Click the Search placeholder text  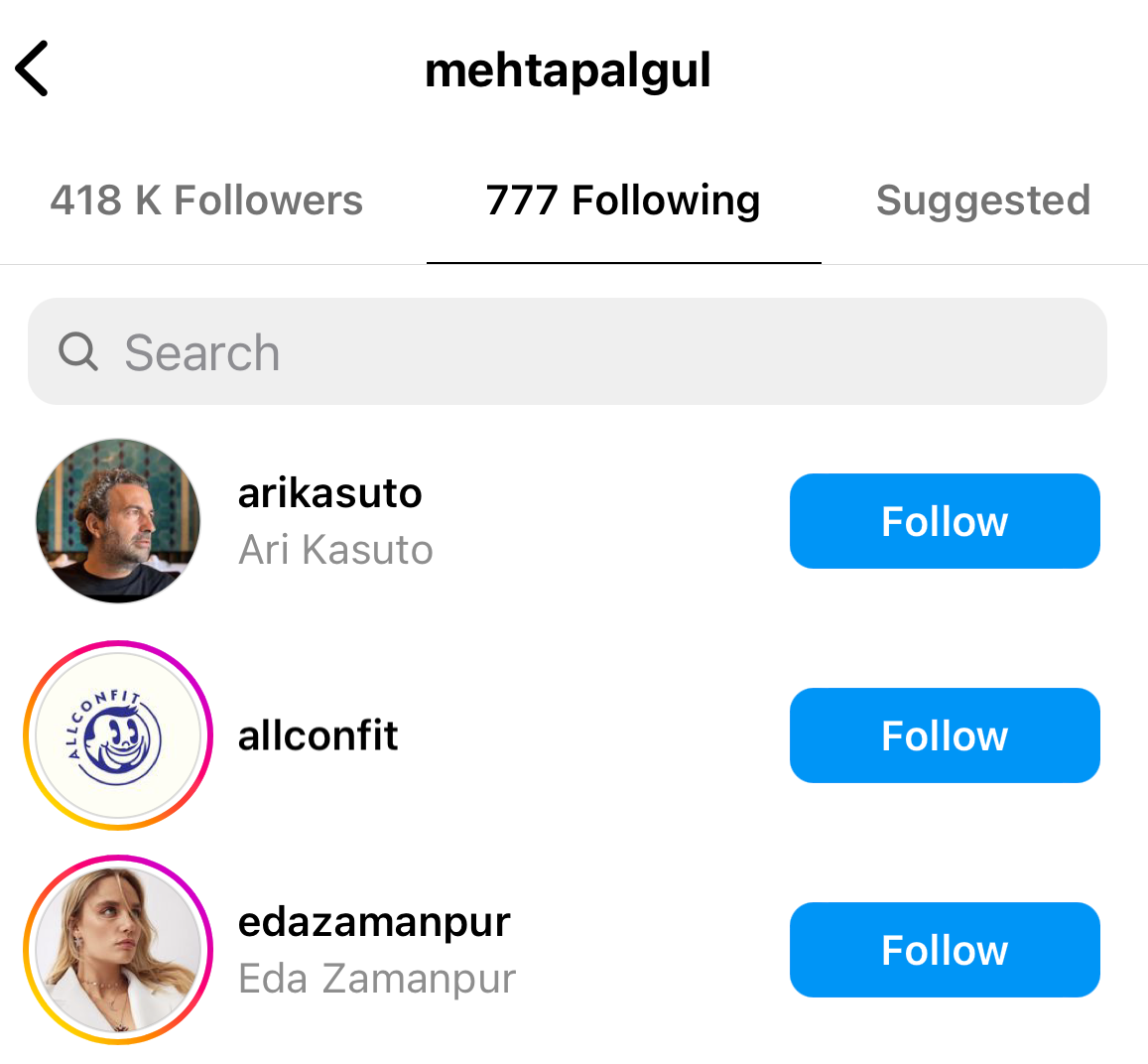click(x=202, y=352)
